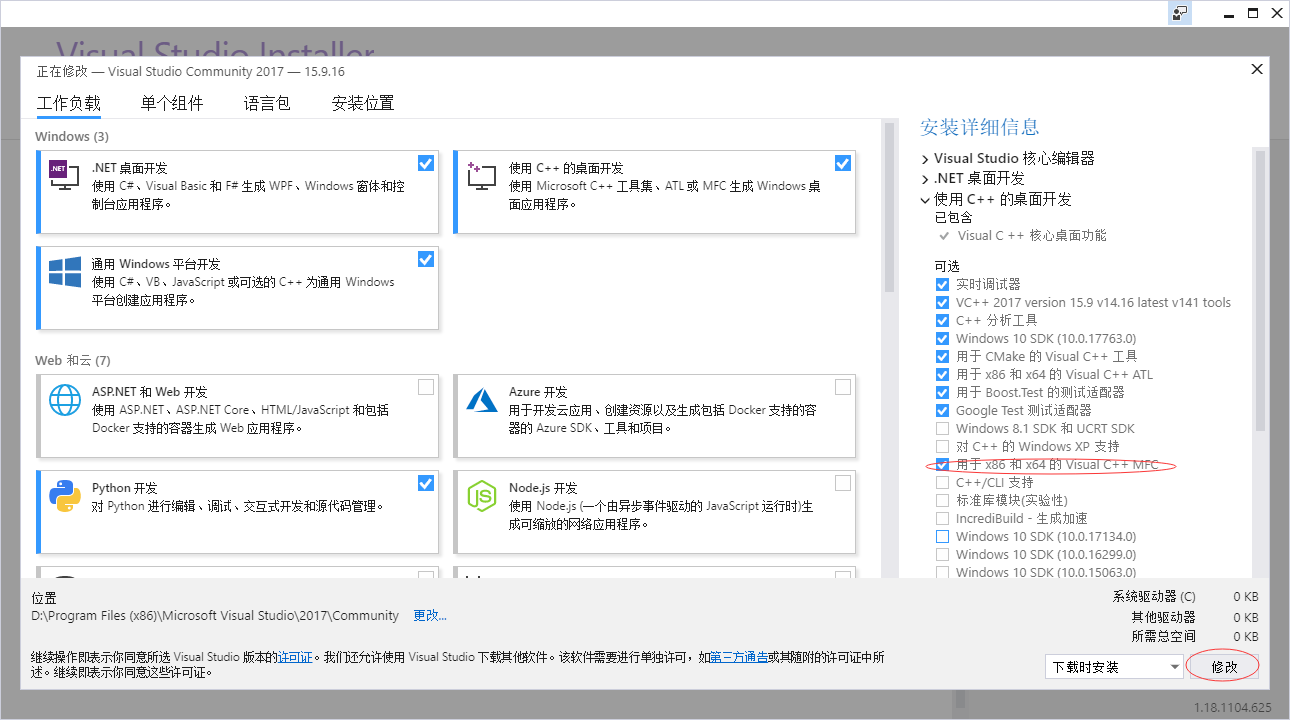Switch to the 单个组件 tab
This screenshot has width=1290, height=720.
(x=172, y=104)
